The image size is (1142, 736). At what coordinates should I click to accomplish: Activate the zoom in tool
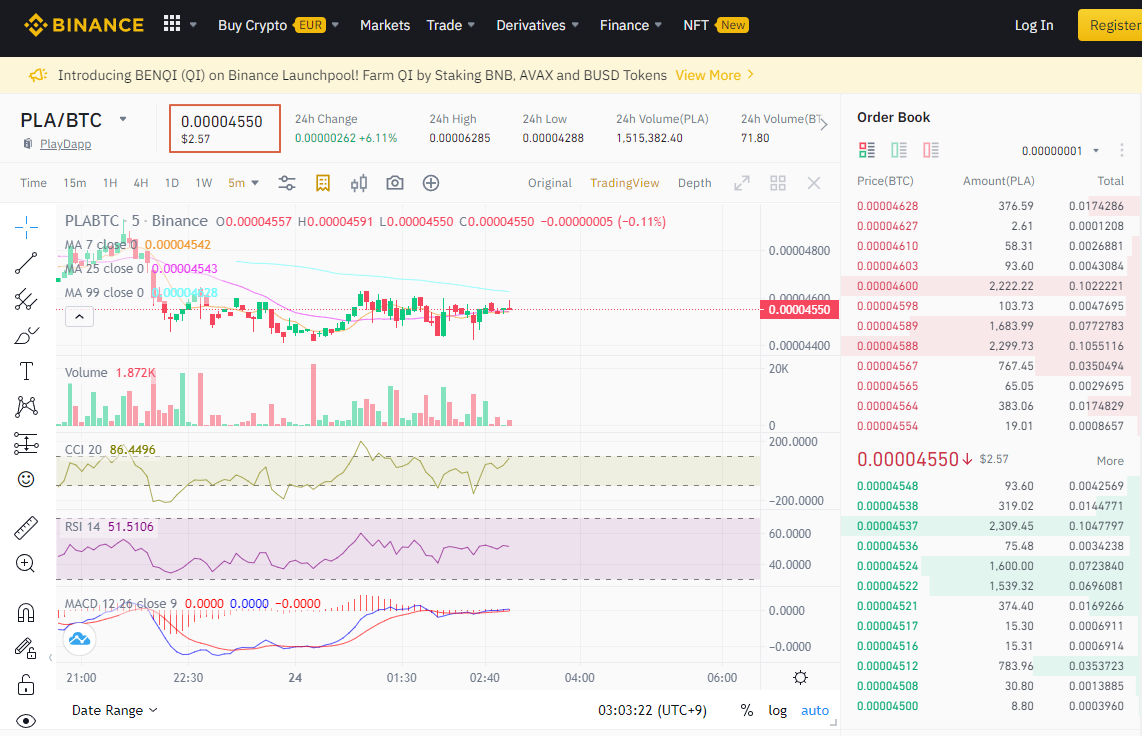coord(26,563)
